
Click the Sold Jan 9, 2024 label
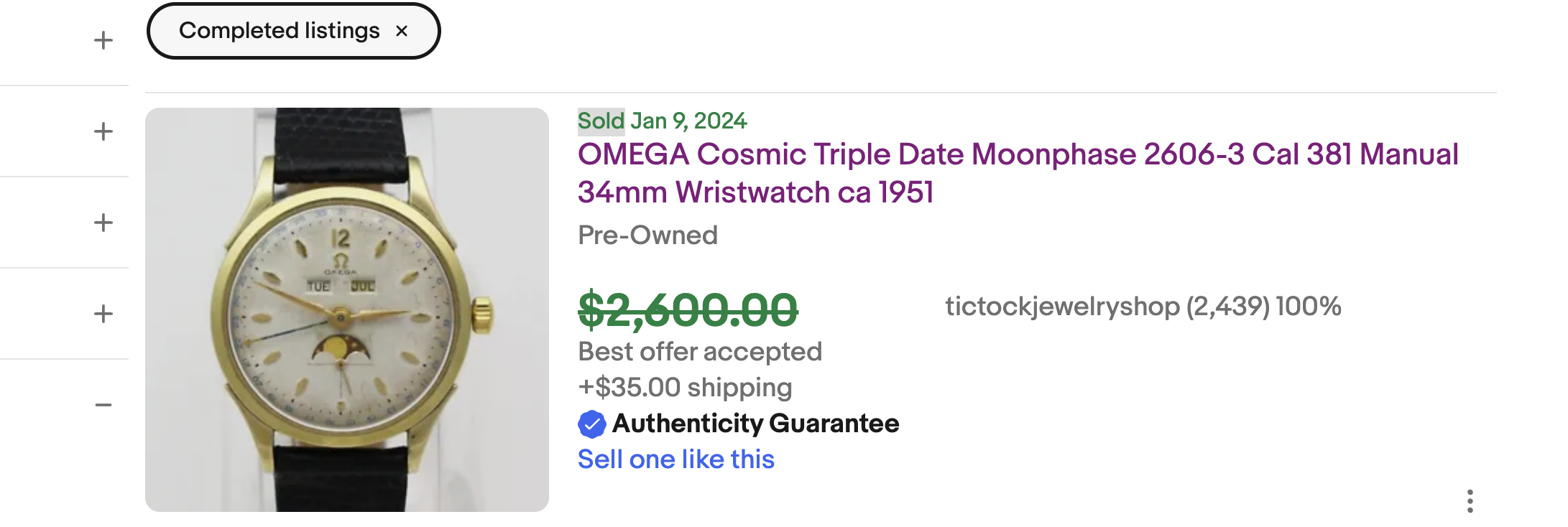tap(662, 121)
